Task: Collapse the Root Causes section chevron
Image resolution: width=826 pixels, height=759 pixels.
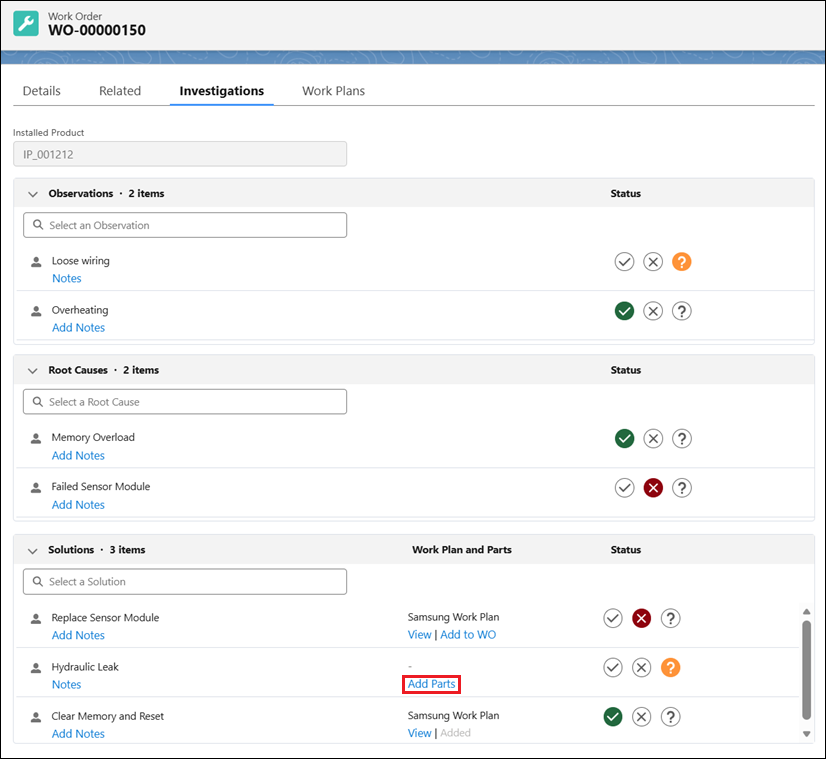Action: click(33, 371)
